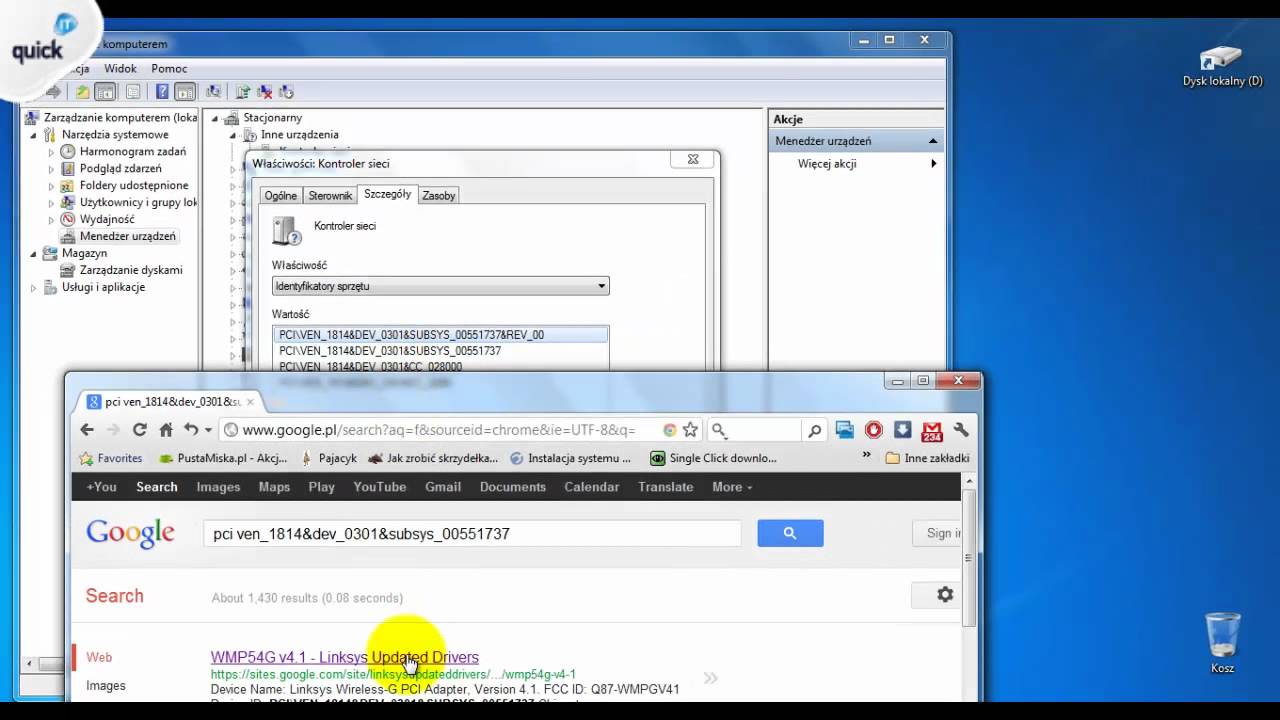Click the blue download arrow extension icon
This screenshot has height=720, width=1280.
[x=902, y=430]
